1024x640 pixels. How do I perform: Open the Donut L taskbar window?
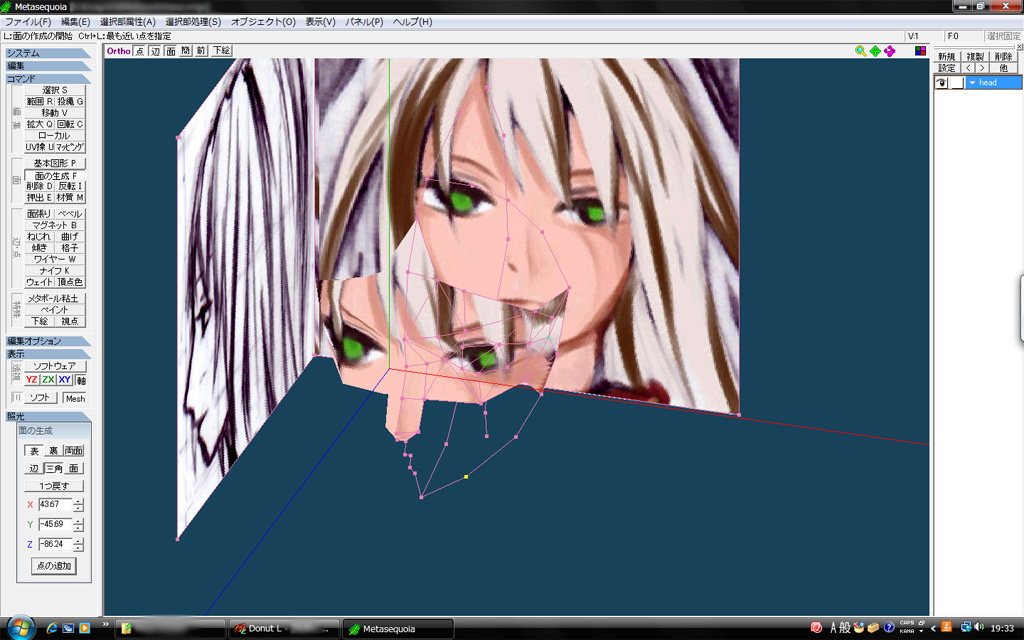[x=283, y=628]
